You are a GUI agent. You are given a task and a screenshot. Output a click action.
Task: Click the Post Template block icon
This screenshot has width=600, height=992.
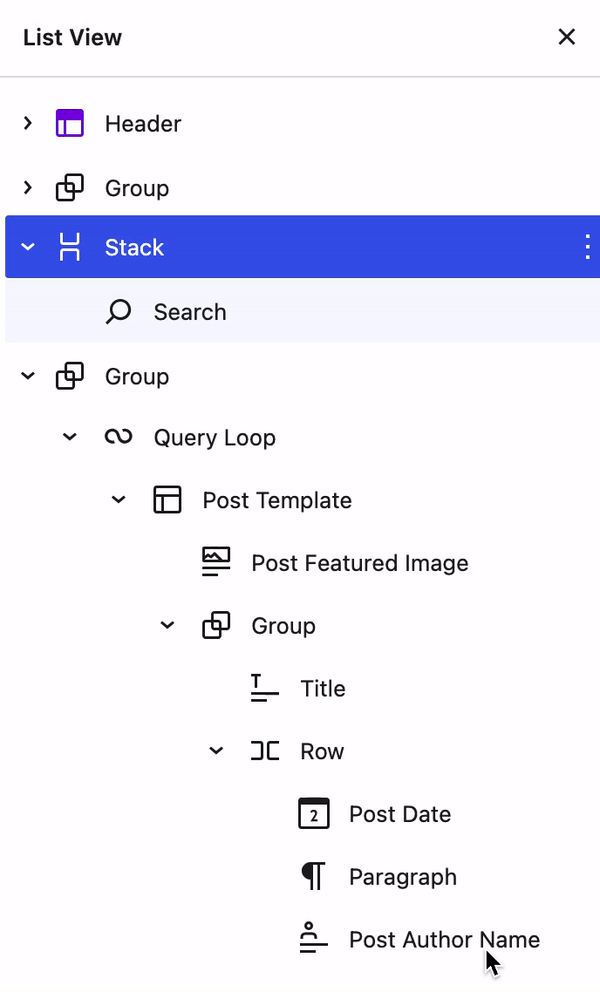tap(167, 500)
